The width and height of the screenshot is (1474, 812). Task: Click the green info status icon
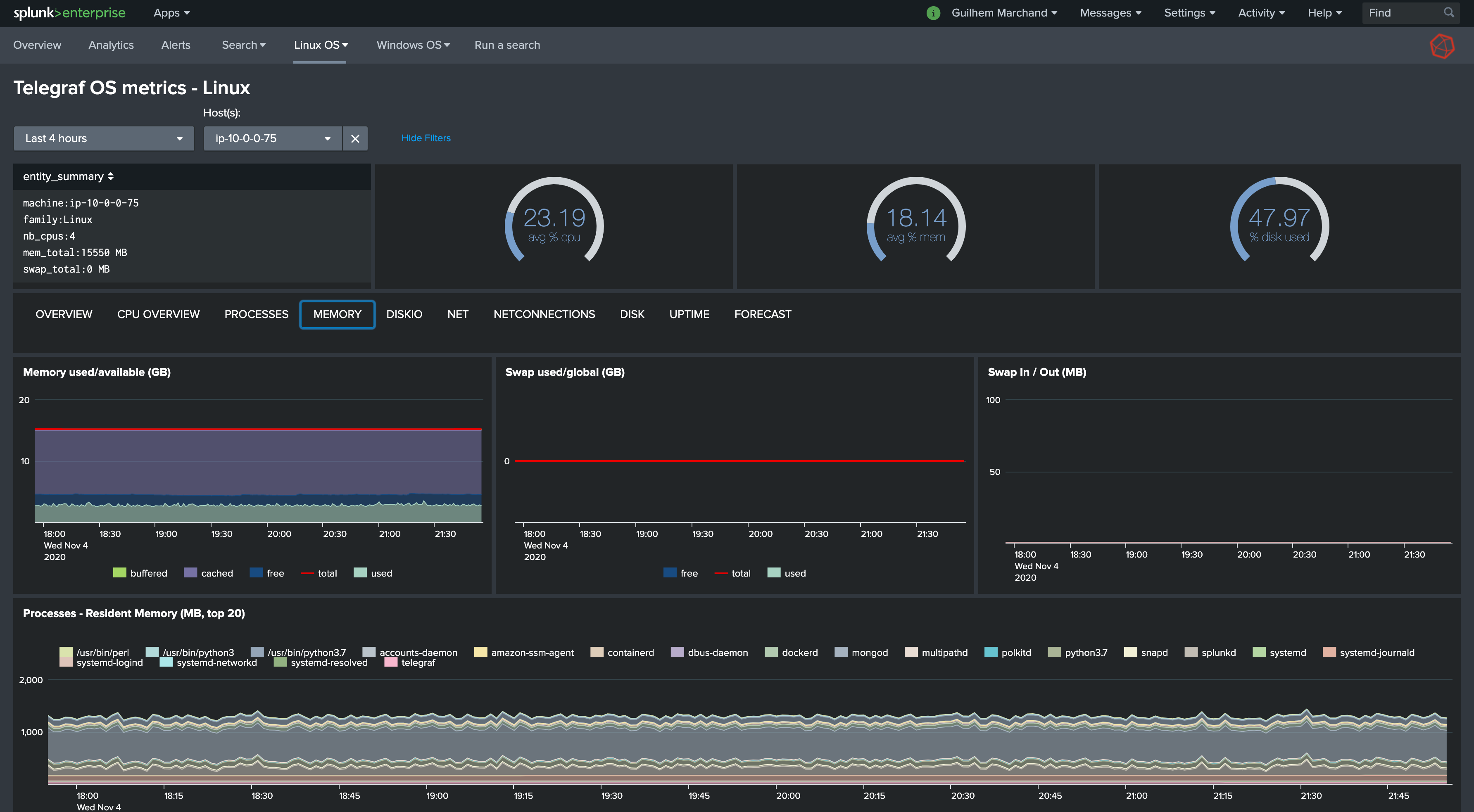933,12
